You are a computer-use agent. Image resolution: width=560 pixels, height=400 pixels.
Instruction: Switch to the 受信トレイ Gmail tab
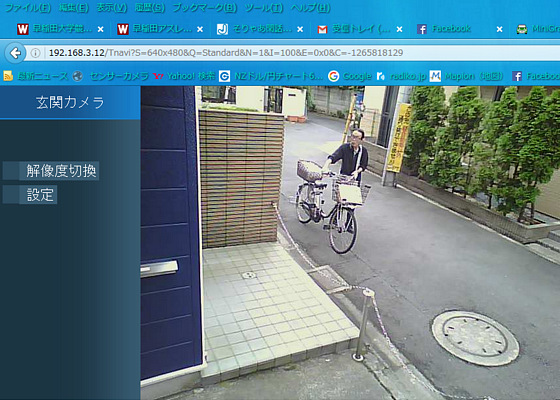361,29
